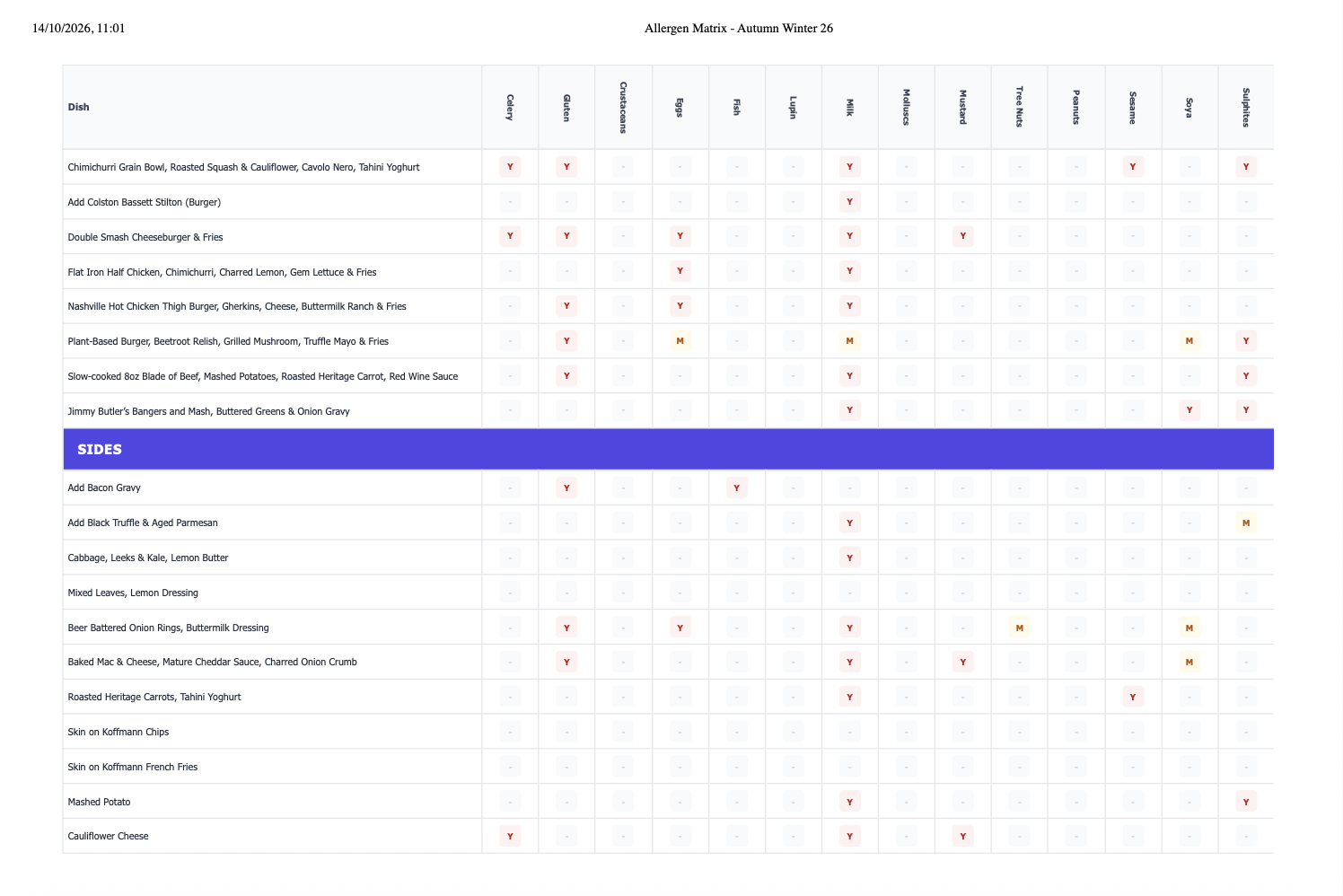Click the "Flat Iron Half Chicken" dish name
The width and height of the screenshot is (1343, 896).
tap(222, 272)
